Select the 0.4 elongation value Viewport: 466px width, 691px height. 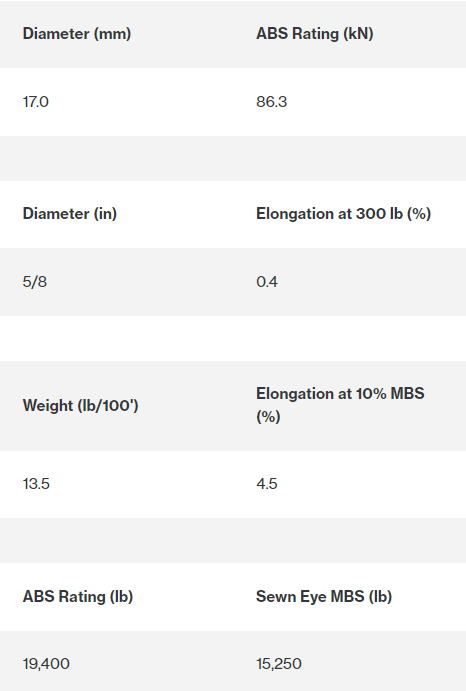pyautogui.click(x=267, y=282)
